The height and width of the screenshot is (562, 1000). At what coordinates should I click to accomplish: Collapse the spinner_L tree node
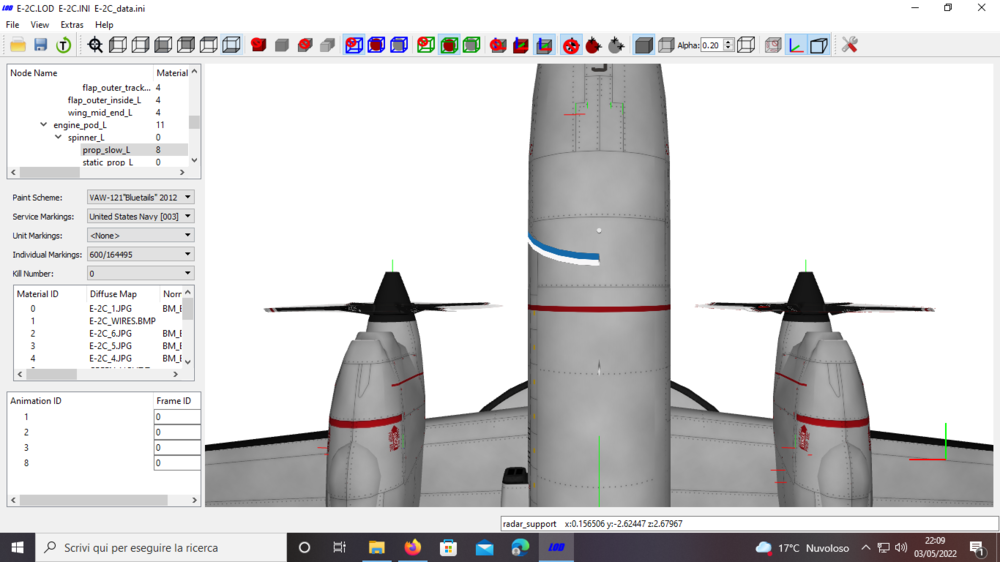[58, 137]
